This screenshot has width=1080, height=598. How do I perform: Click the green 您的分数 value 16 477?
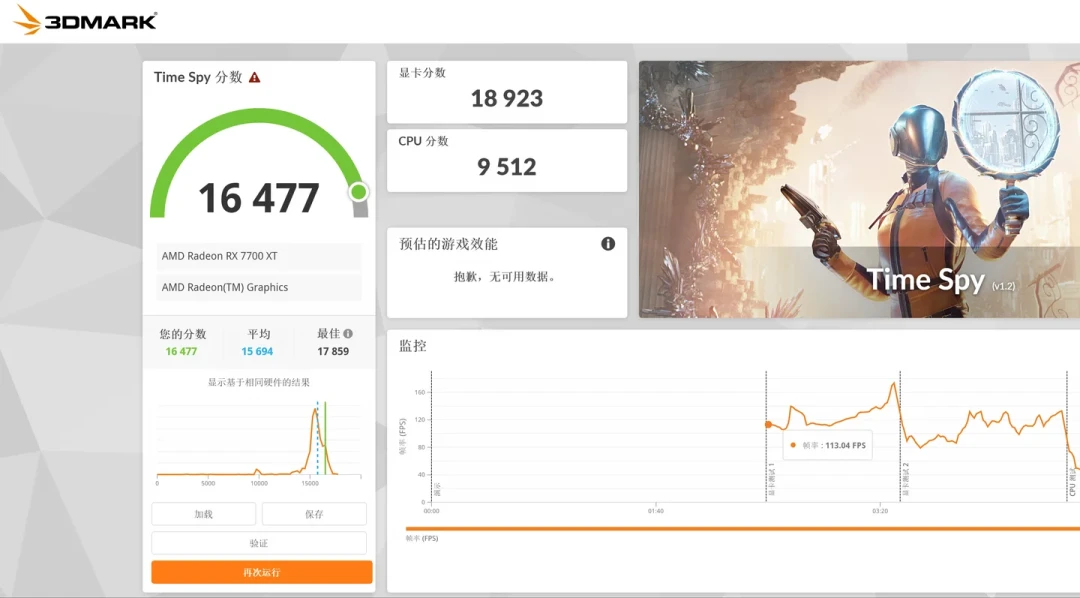click(x=181, y=351)
